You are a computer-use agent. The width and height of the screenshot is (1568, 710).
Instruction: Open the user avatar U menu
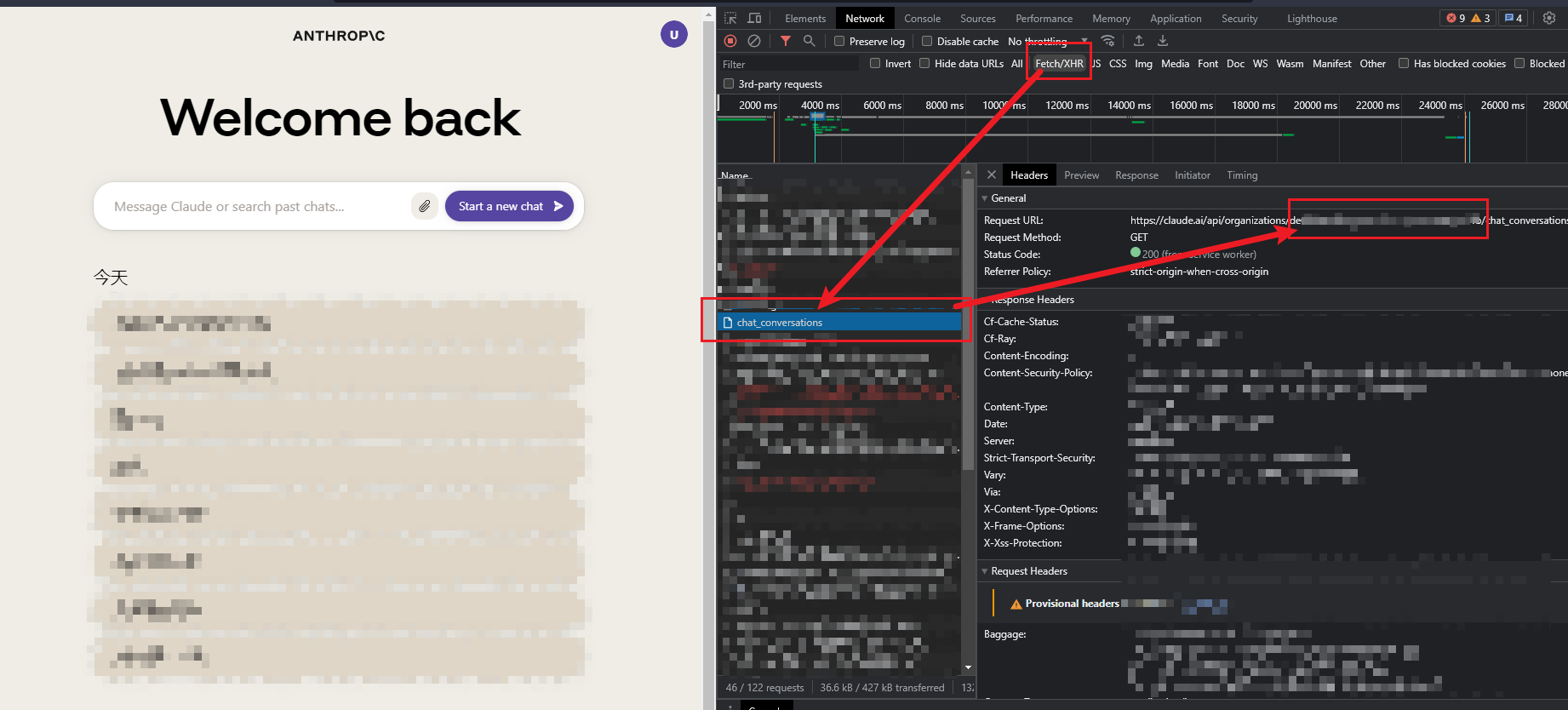[674, 35]
